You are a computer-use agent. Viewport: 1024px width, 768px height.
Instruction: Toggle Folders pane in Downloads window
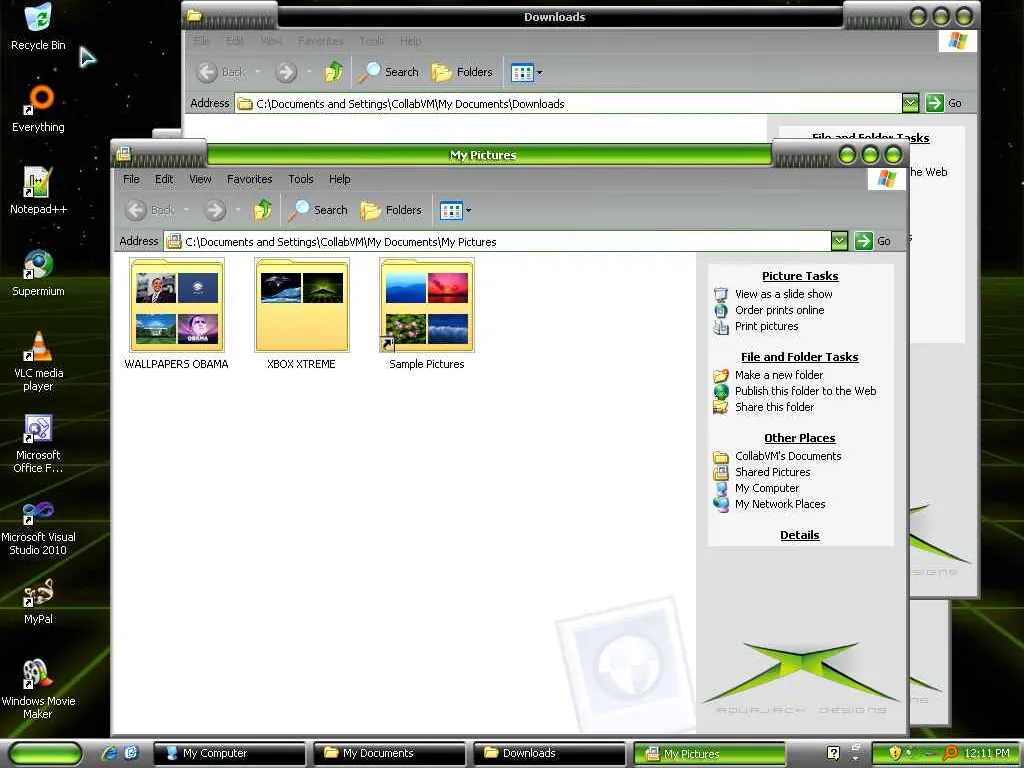point(462,72)
